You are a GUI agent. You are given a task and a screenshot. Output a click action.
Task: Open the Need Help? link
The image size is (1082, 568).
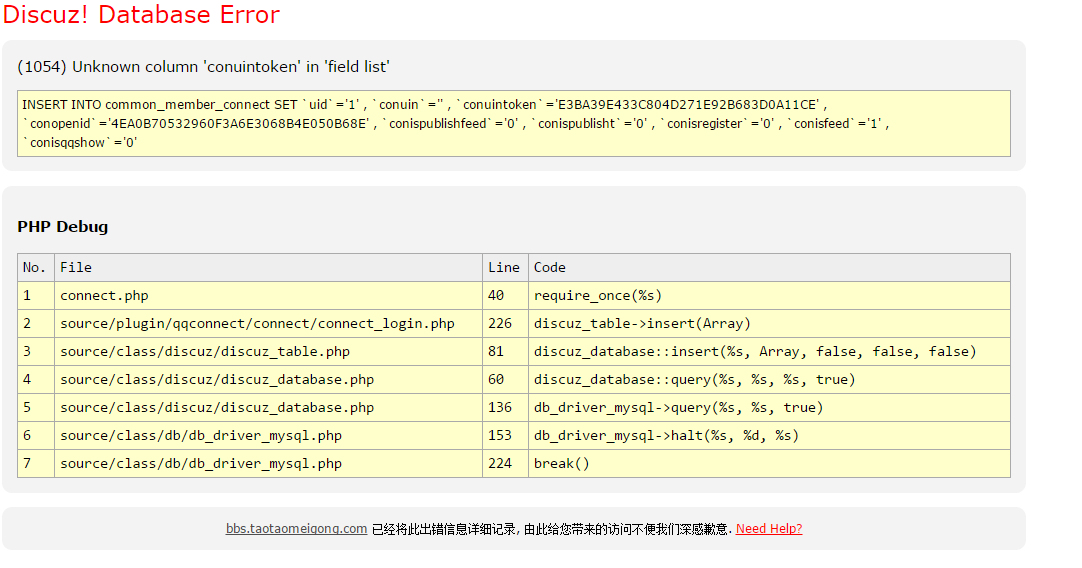768,529
